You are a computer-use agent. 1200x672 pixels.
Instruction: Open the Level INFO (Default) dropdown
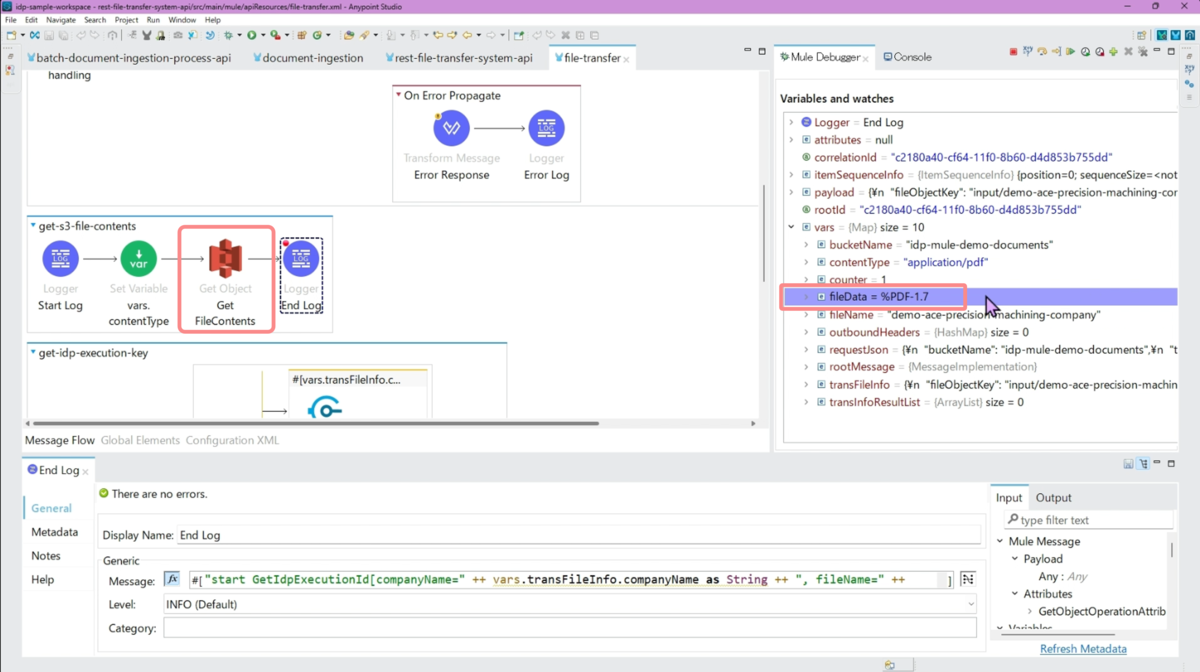pos(570,604)
